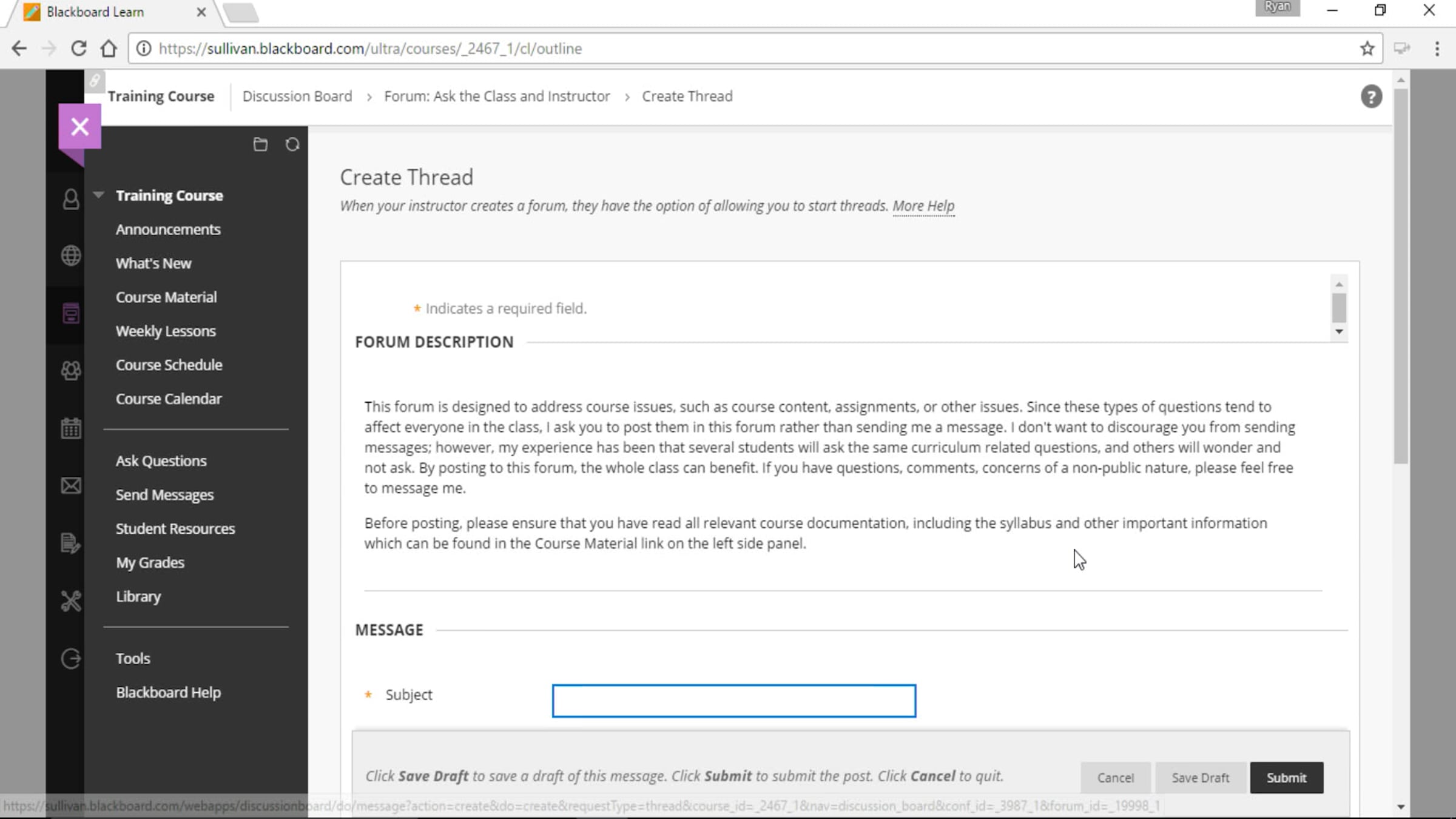The image size is (1456, 819).
Task: Open the help question mark icon
Action: click(1371, 96)
